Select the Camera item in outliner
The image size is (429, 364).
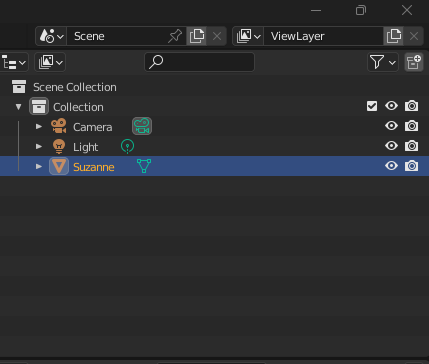click(92, 127)
